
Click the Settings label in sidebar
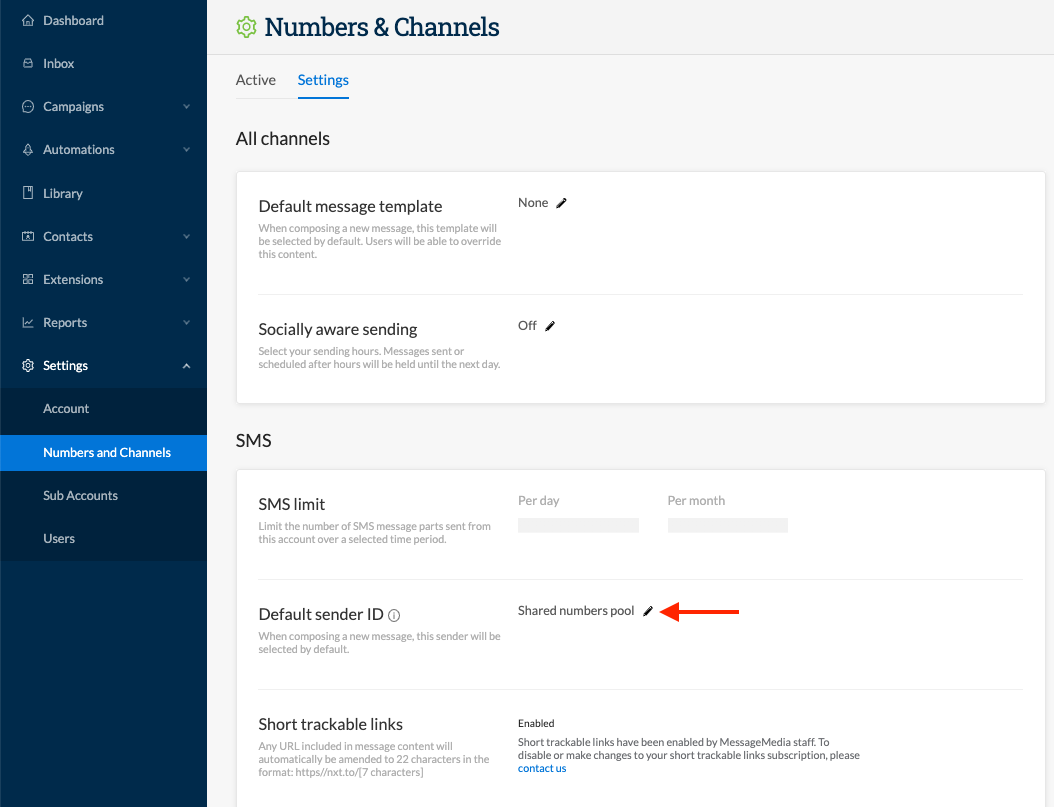click(x=65, y=366)
